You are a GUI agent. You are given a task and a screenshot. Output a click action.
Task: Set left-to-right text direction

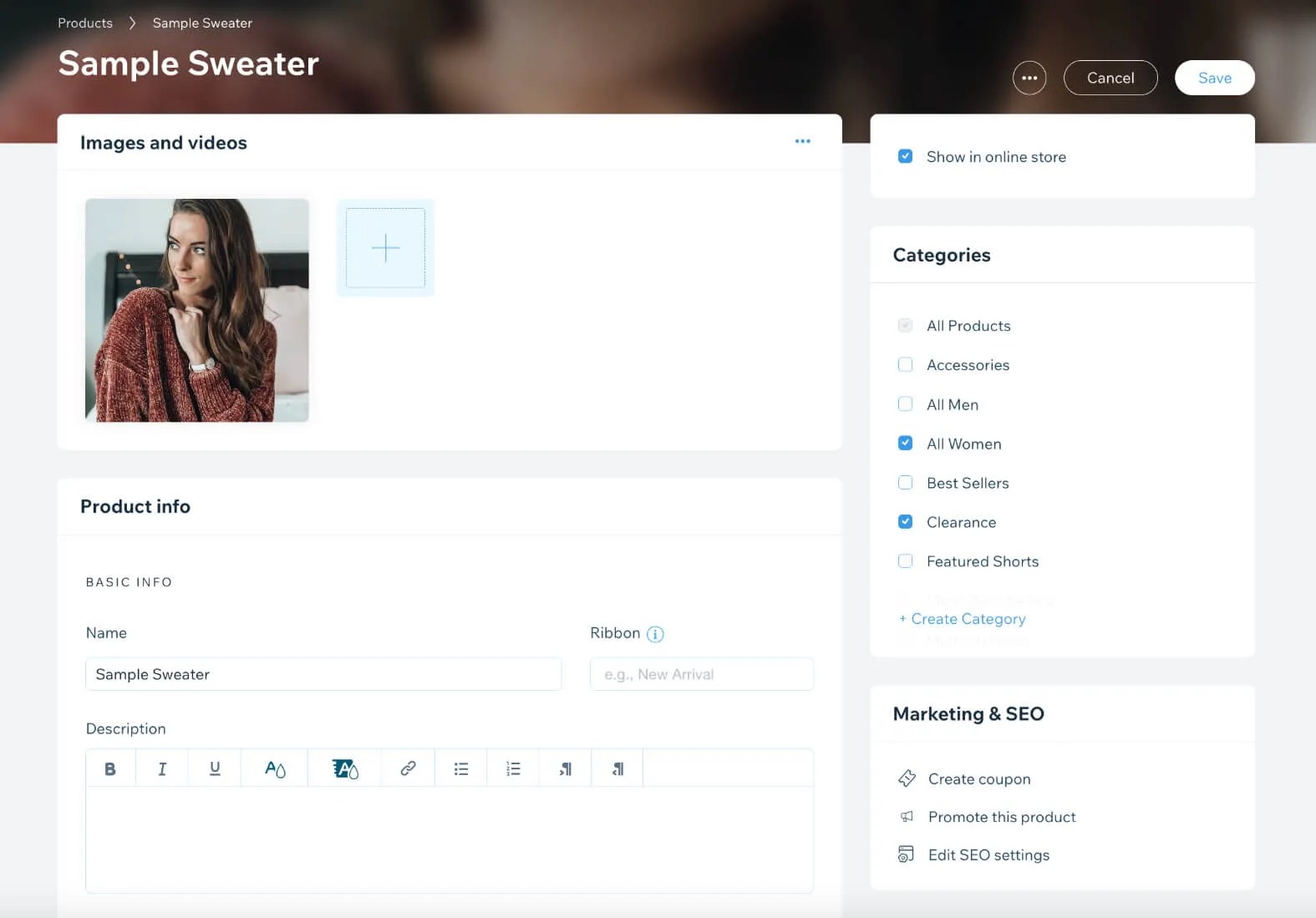pos(566,768)
